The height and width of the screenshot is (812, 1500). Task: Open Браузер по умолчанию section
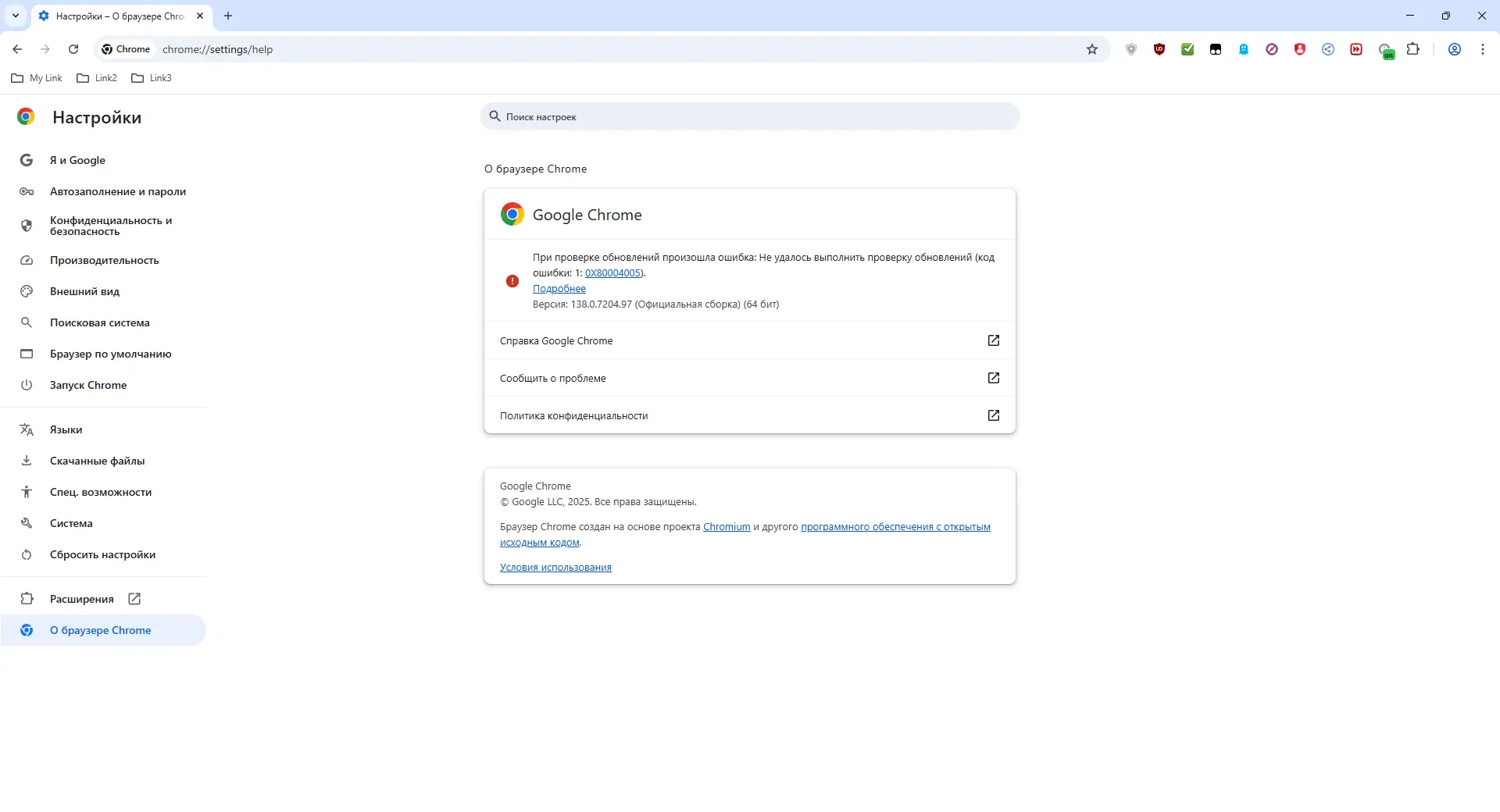pos(103,354)
